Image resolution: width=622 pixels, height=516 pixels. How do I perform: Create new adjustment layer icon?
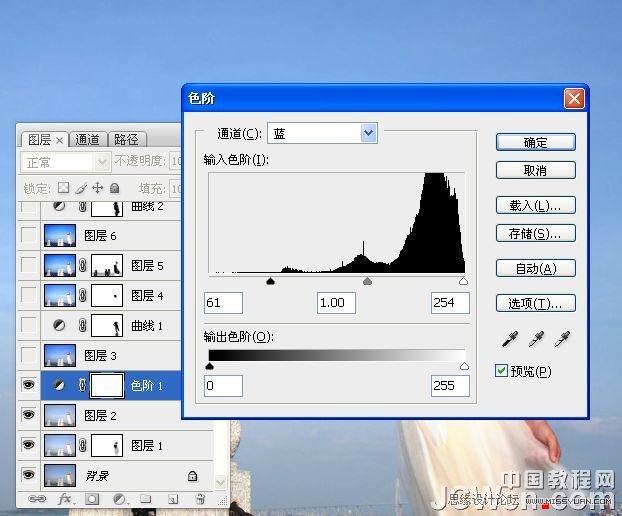coord(119,499)
